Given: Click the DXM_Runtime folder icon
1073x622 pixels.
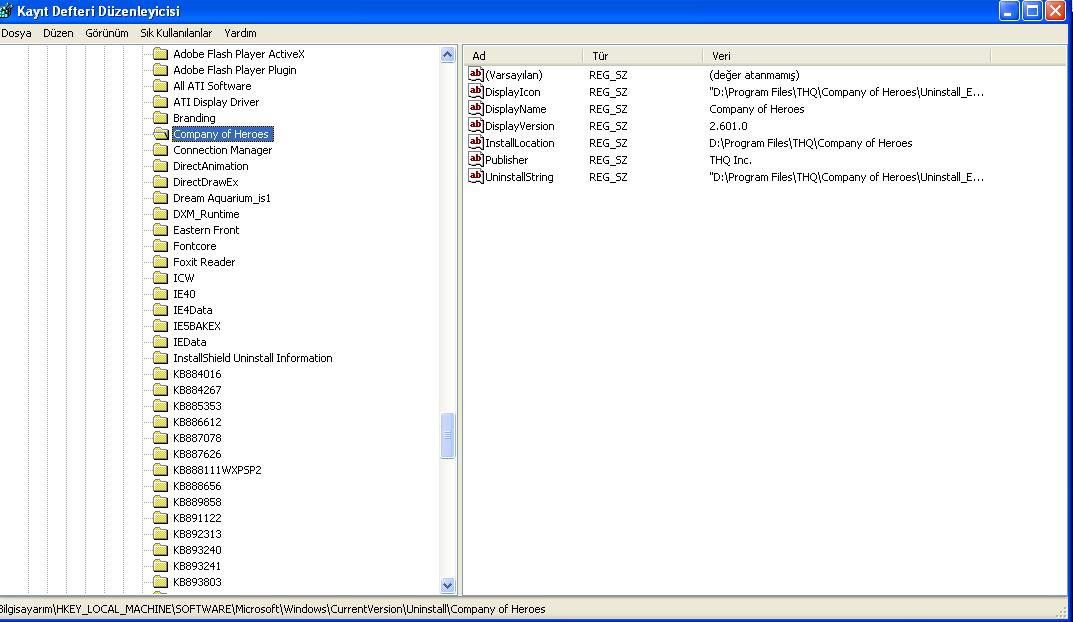Looking at the screenshot, I should click(x=161, y=213).
